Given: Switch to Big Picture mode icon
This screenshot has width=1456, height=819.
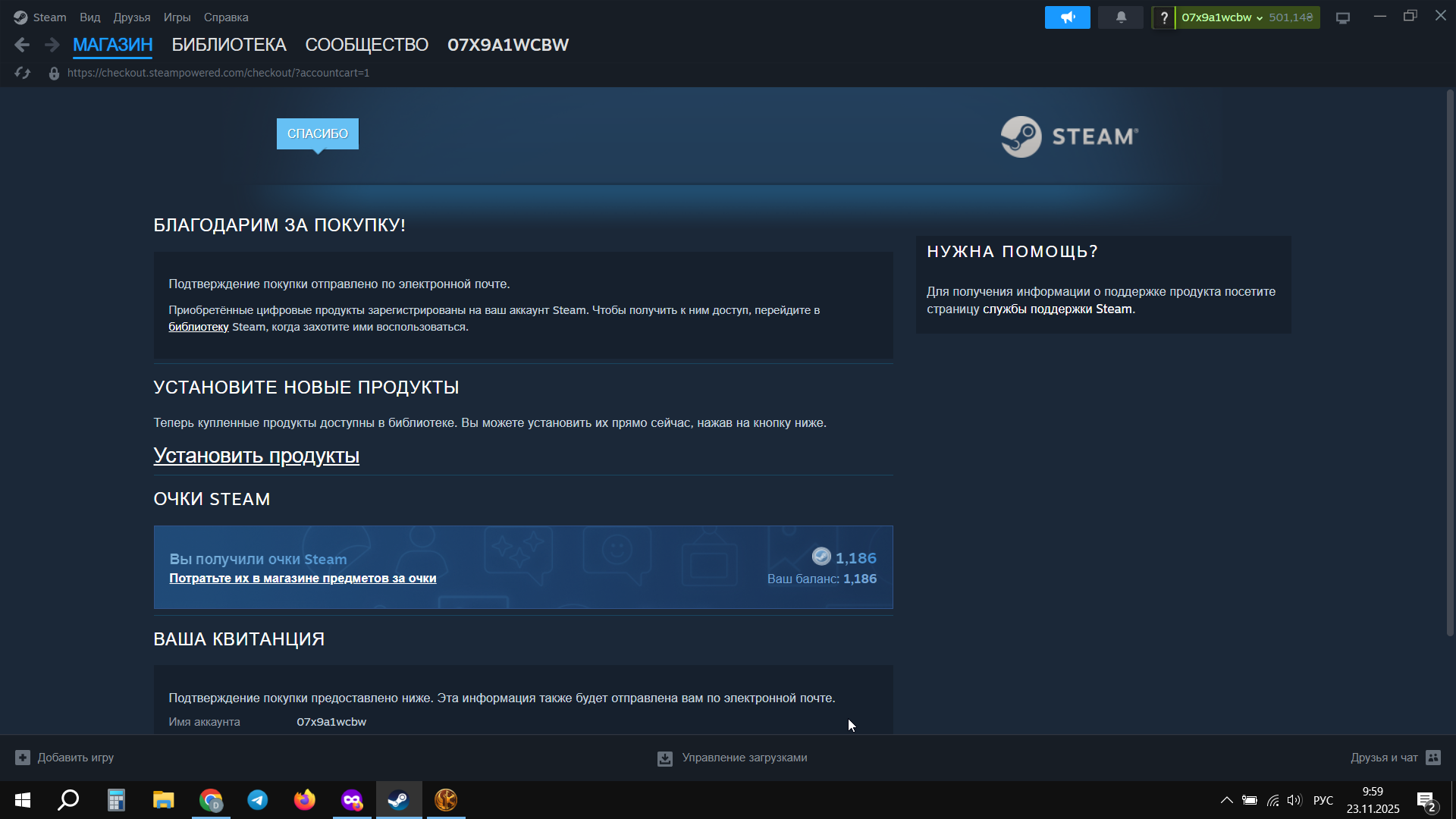Looking at the screenshot, I should [x=1342, y=17].
